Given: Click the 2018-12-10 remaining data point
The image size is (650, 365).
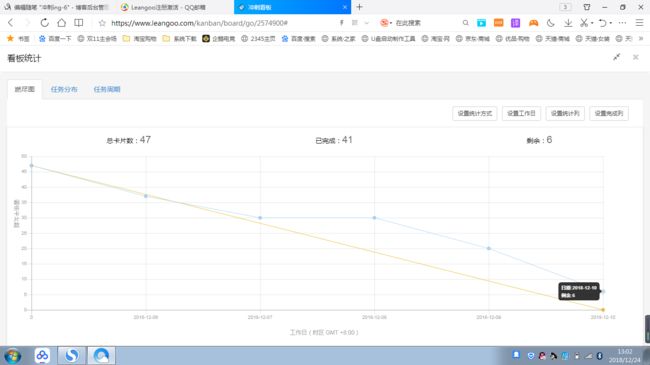Looking at the screenshot, I should click(x=603, y=292).
